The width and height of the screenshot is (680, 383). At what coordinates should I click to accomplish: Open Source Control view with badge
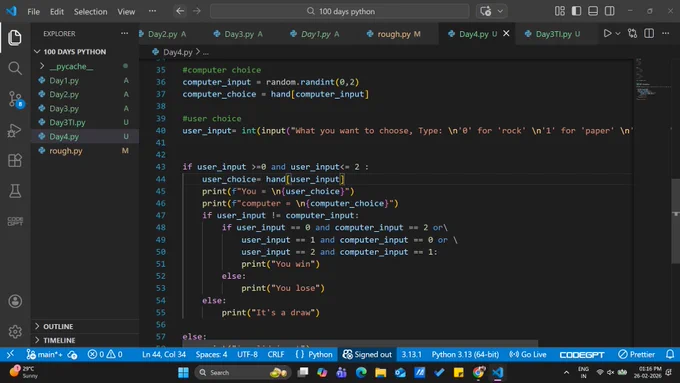tap(16, 99)
